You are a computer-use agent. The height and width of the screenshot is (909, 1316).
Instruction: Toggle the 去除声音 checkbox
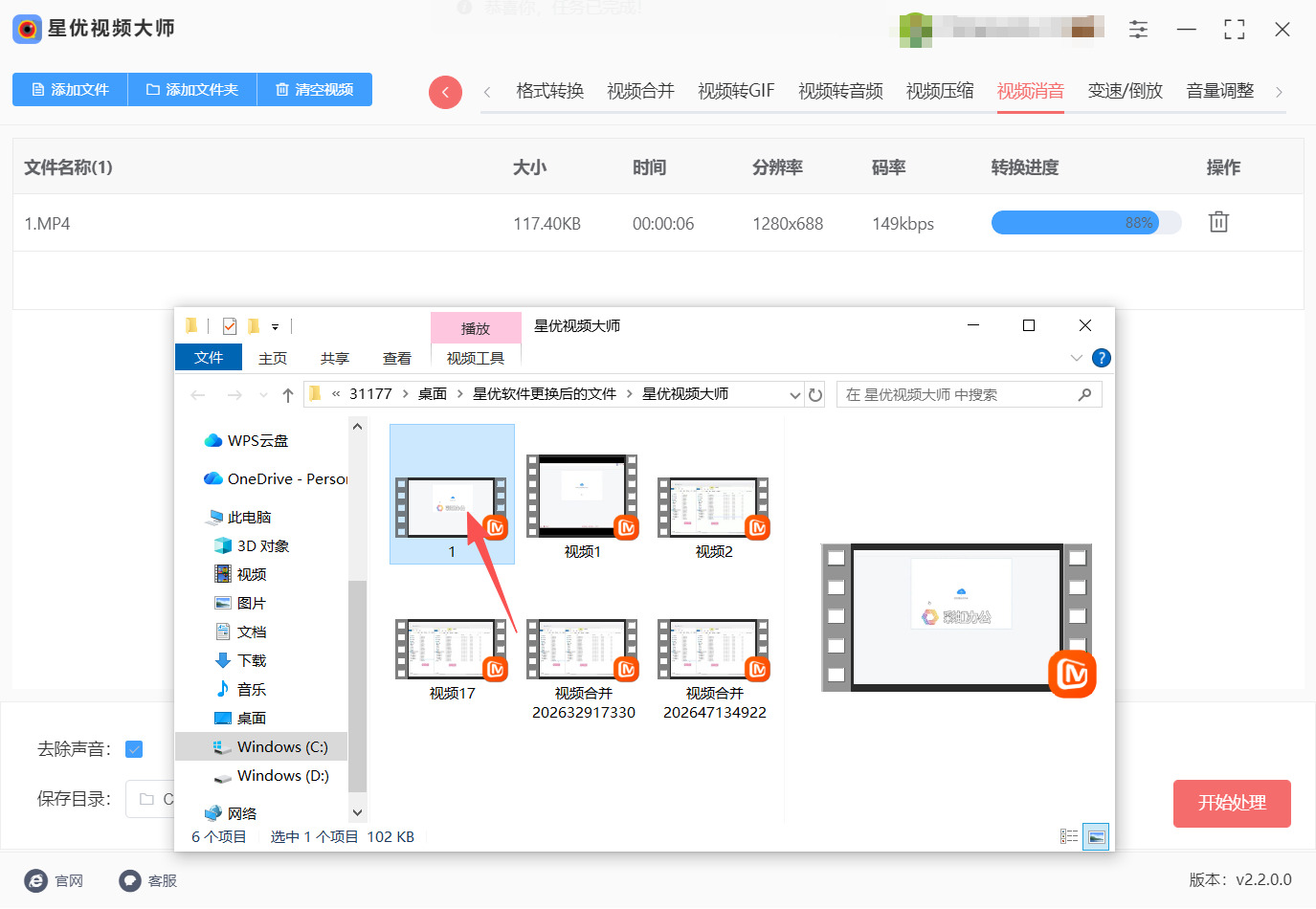pos(135,749)
